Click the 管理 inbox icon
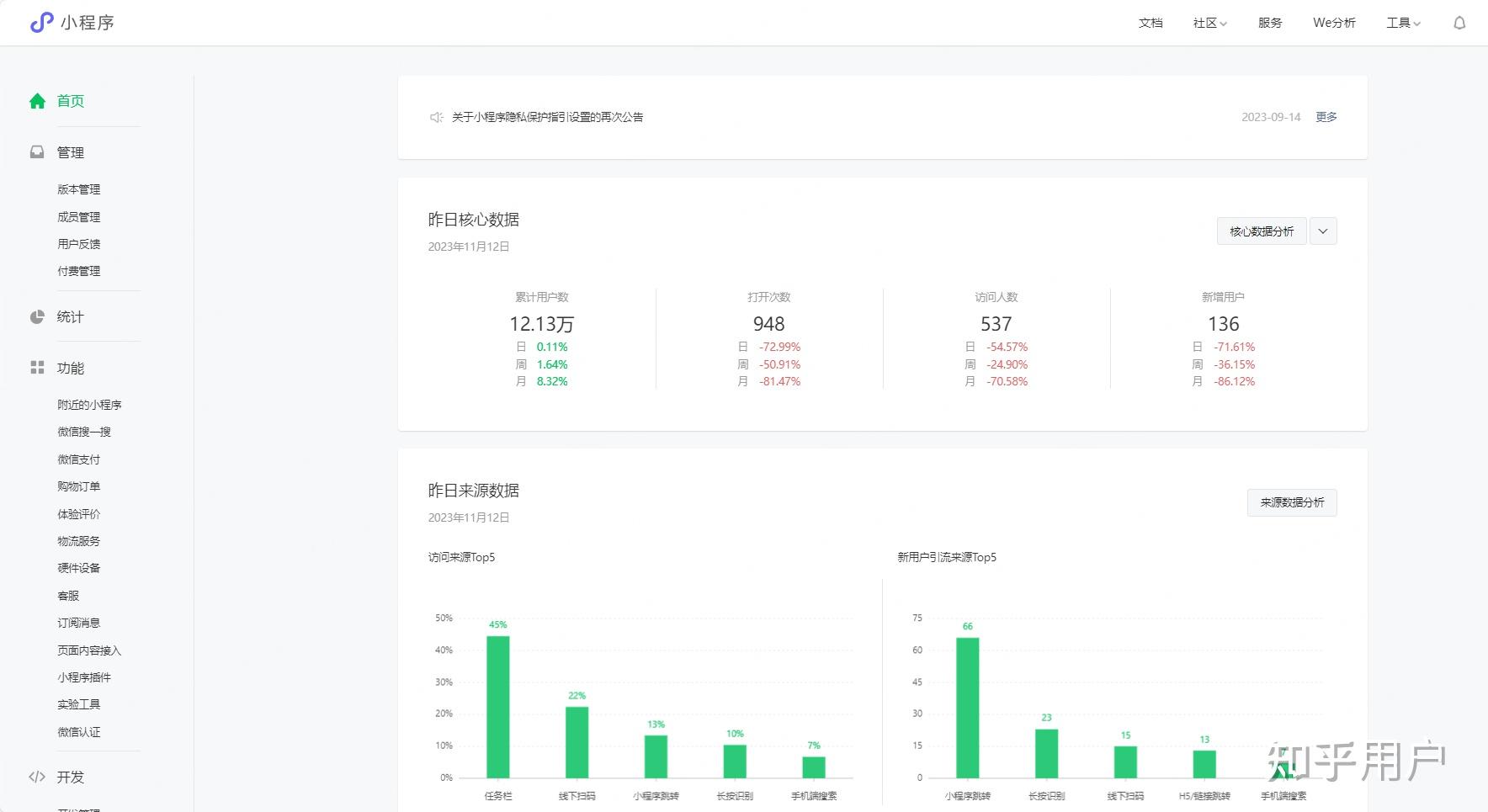The width and height of the screenshot is (1488, 812). (37, 152)
